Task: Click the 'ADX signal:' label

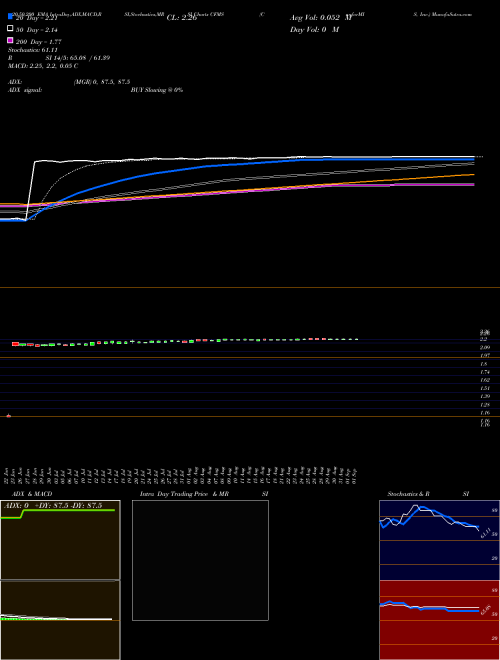Action: coord(25,90)
